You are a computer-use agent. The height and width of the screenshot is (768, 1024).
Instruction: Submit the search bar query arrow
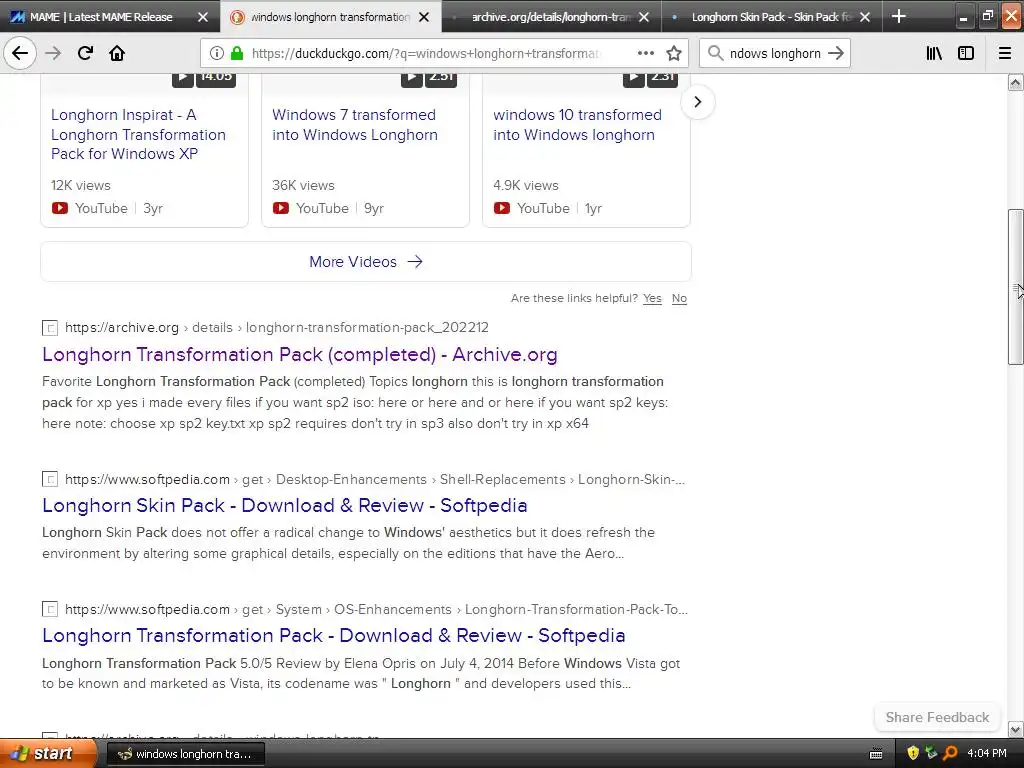click(836, 53)
